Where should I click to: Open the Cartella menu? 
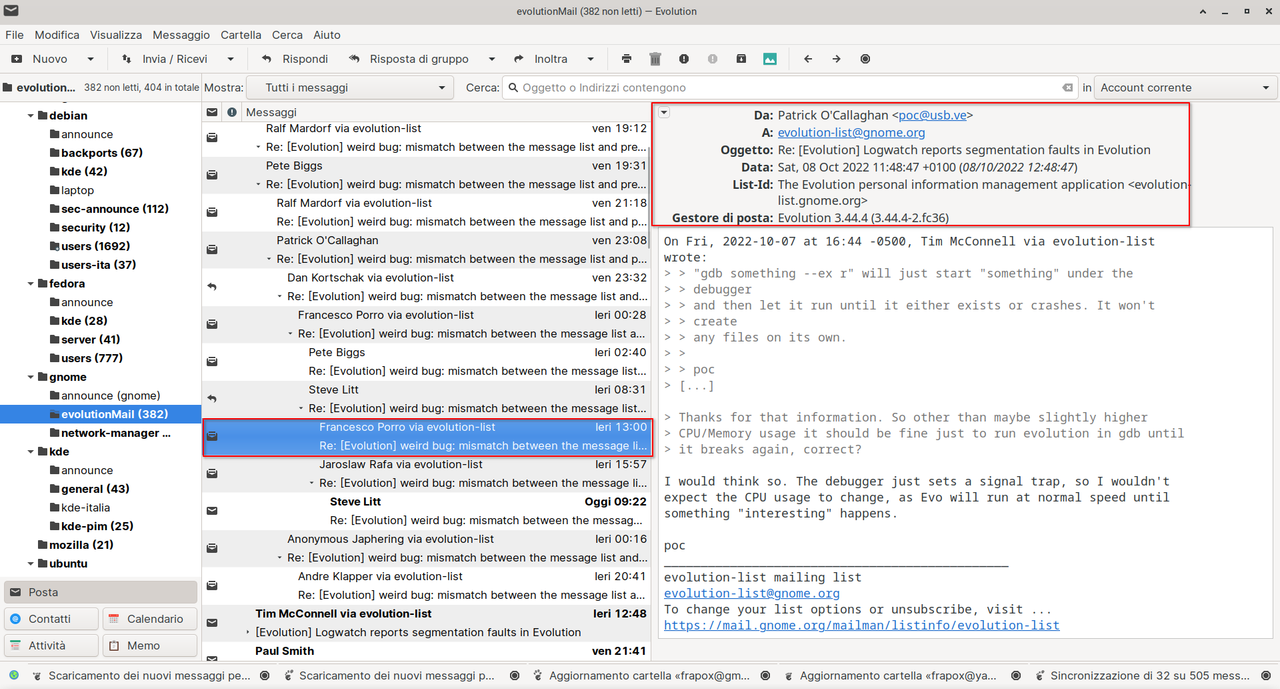[x=241, y=35]
